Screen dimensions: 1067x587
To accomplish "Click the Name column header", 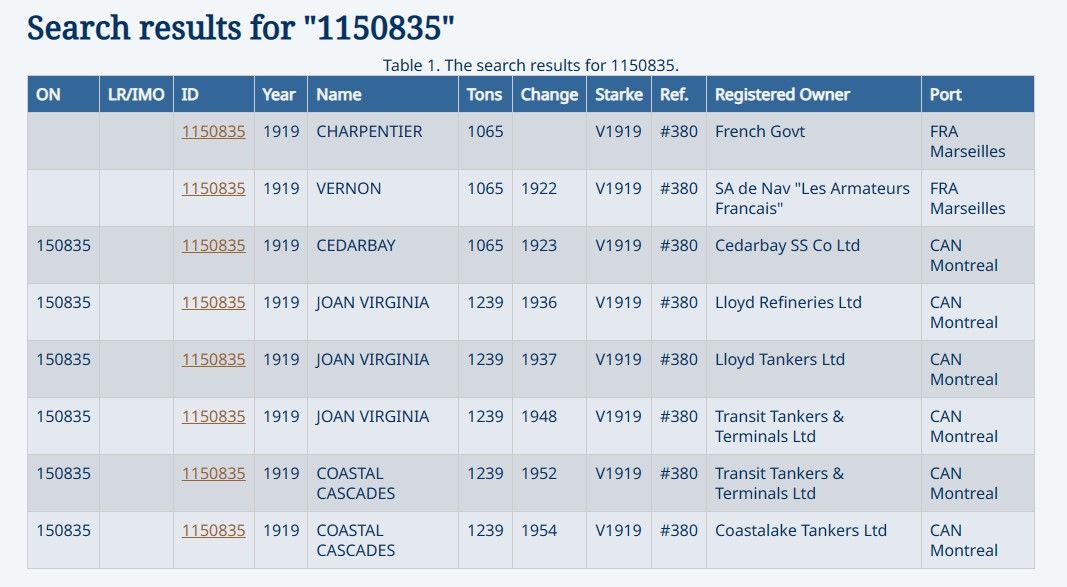I will (x=339, y=94).
